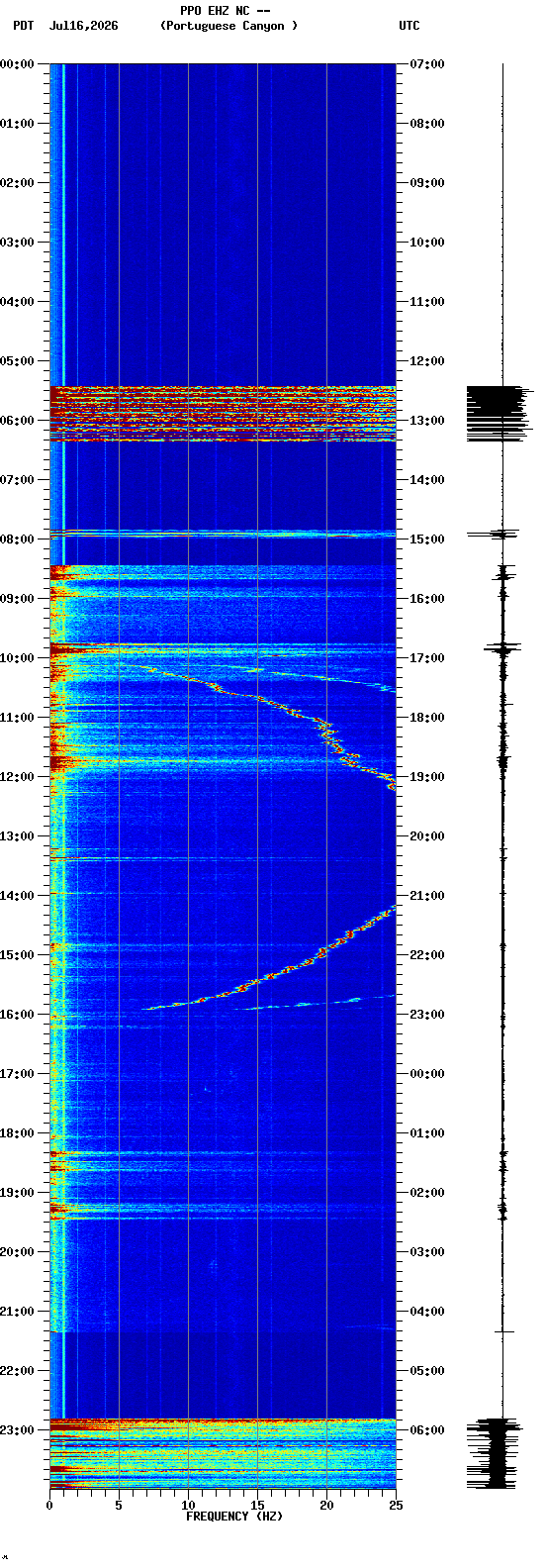Click the 22:00 UTC time label

(x=427, y=955)
